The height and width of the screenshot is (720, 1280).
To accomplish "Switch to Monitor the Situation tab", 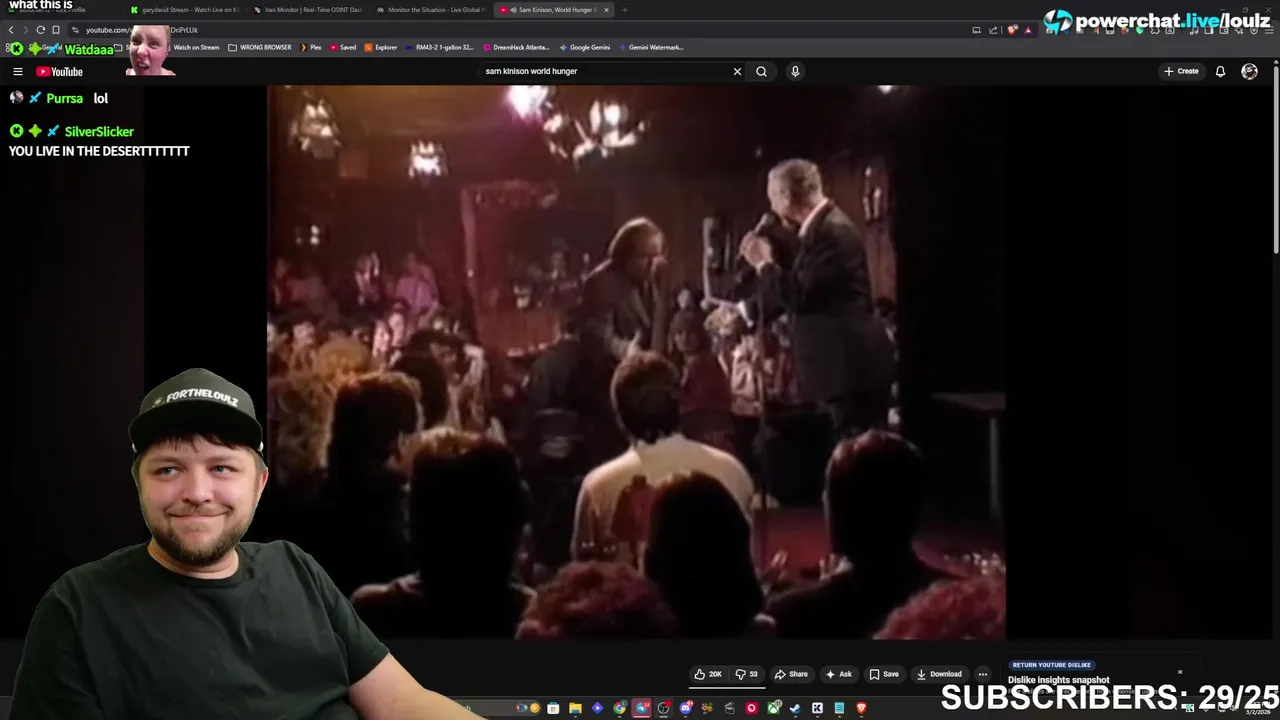I will [x=432, y=10].
